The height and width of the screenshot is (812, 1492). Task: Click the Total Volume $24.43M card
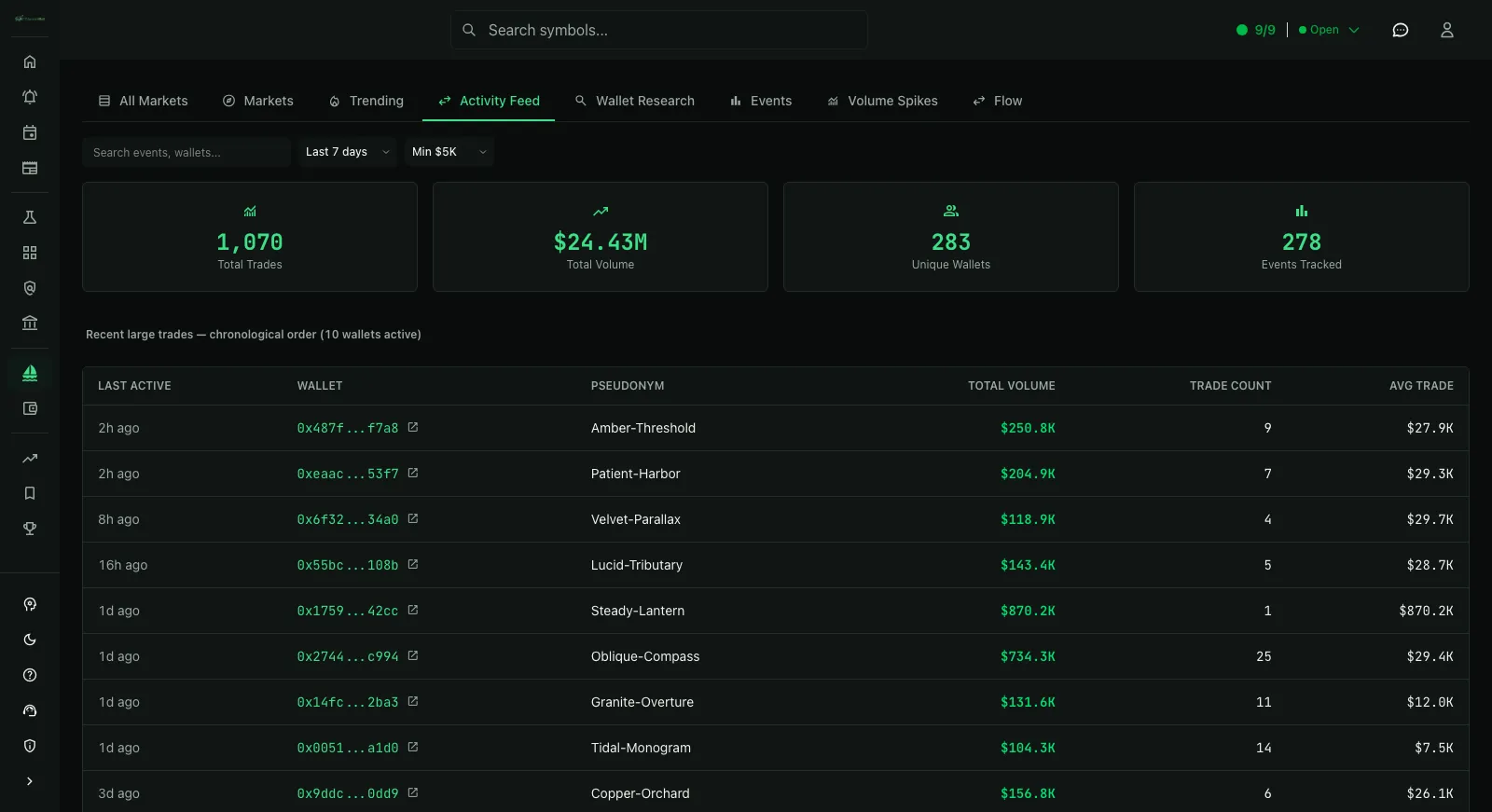[x=601, y=237]
